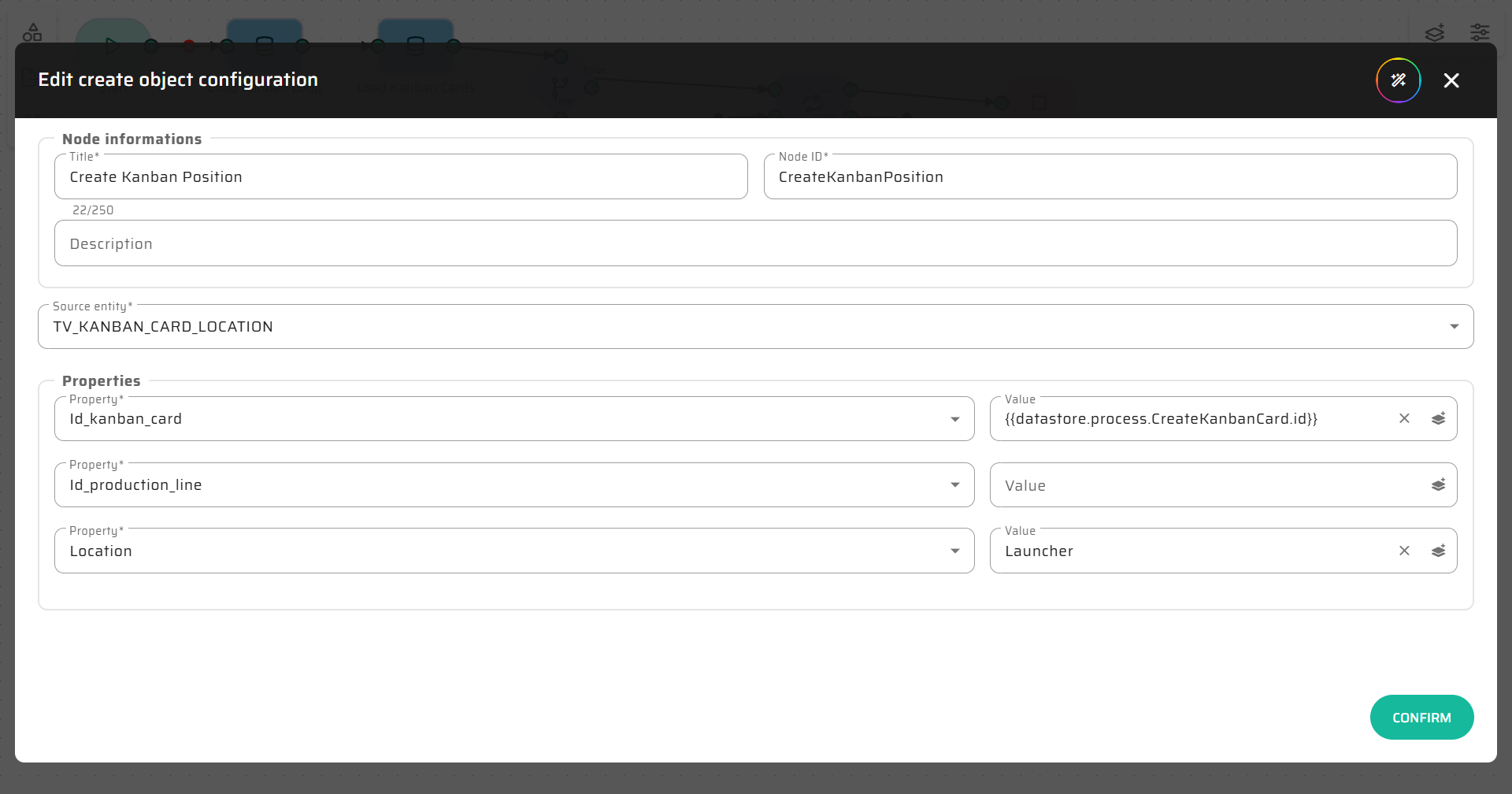The image size is (1512, 794).
Task: Open the sliders settings icon top-right
Action: 1480,33
